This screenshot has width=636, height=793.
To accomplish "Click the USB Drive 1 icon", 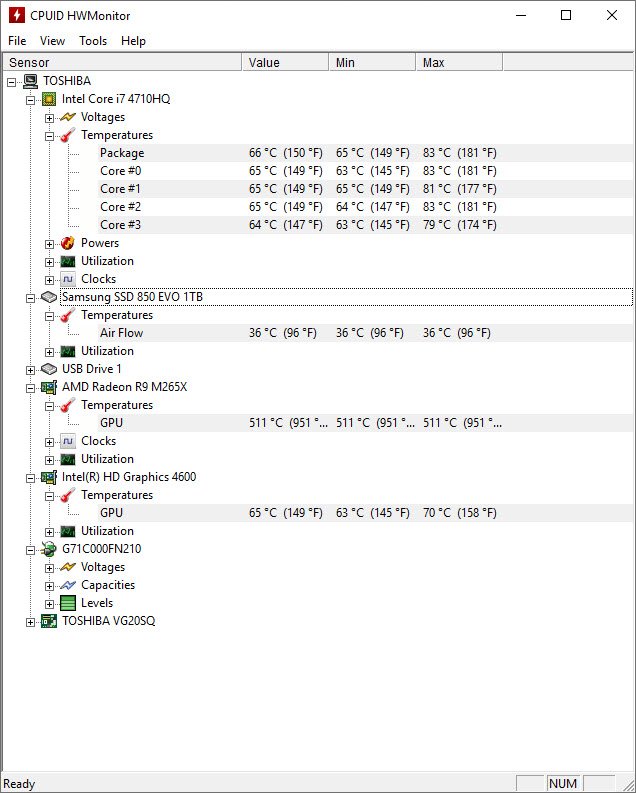I will tap(49, 369).
